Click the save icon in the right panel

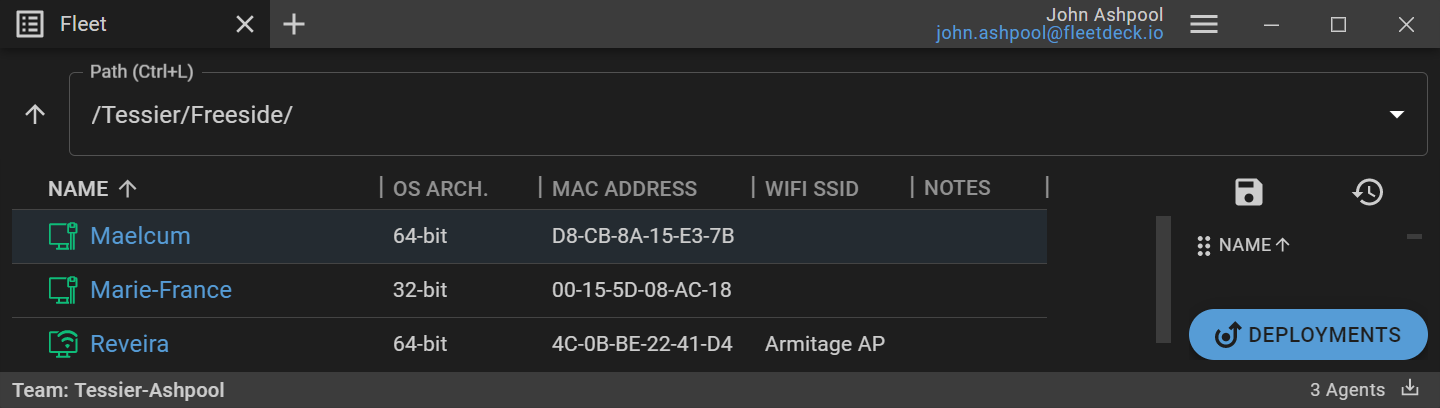(1249, 191)
